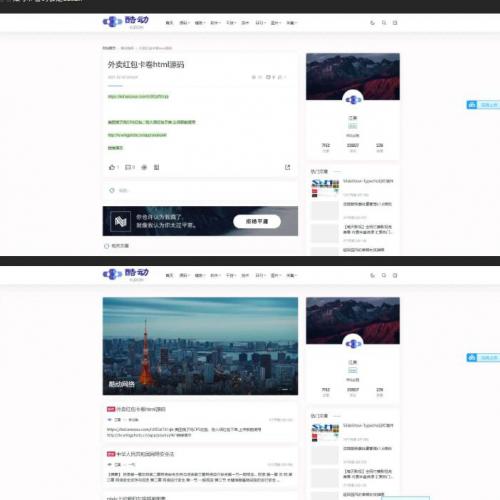Toggle dark mode moon icon on home page

[372, 275]
